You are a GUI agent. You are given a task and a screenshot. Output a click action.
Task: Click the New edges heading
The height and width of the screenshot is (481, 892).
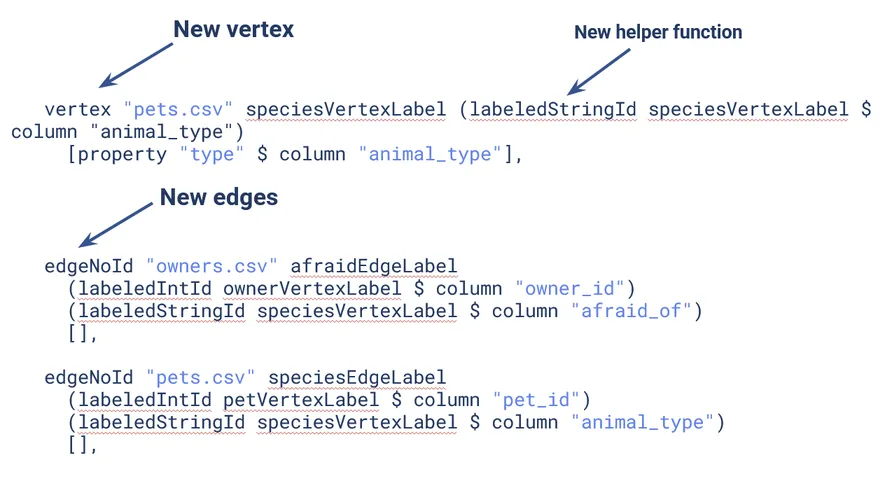219,197
